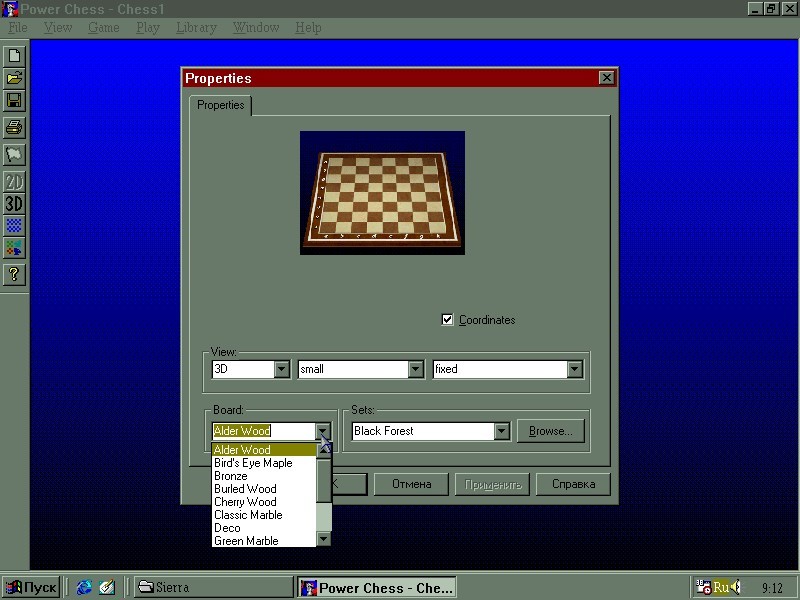Choose Classic Marble board option
This screenshot has width=800, height=600.
248,515
